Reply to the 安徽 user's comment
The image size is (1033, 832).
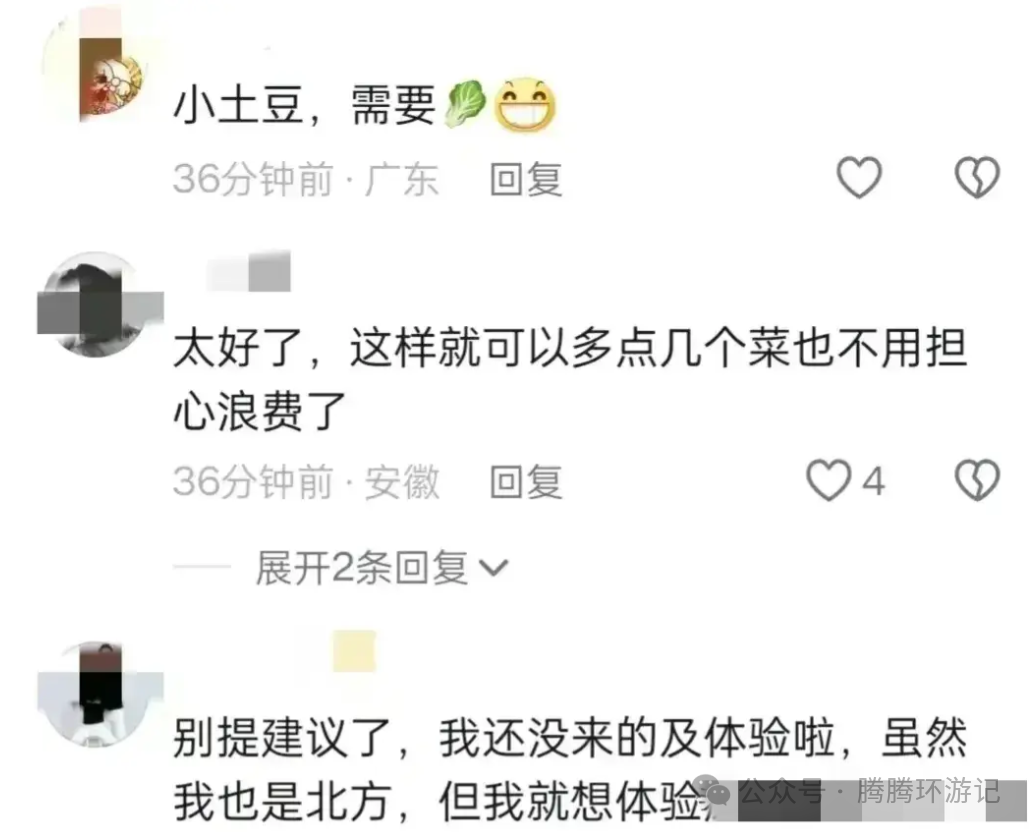pyautogui.click(x=526, y=482)
